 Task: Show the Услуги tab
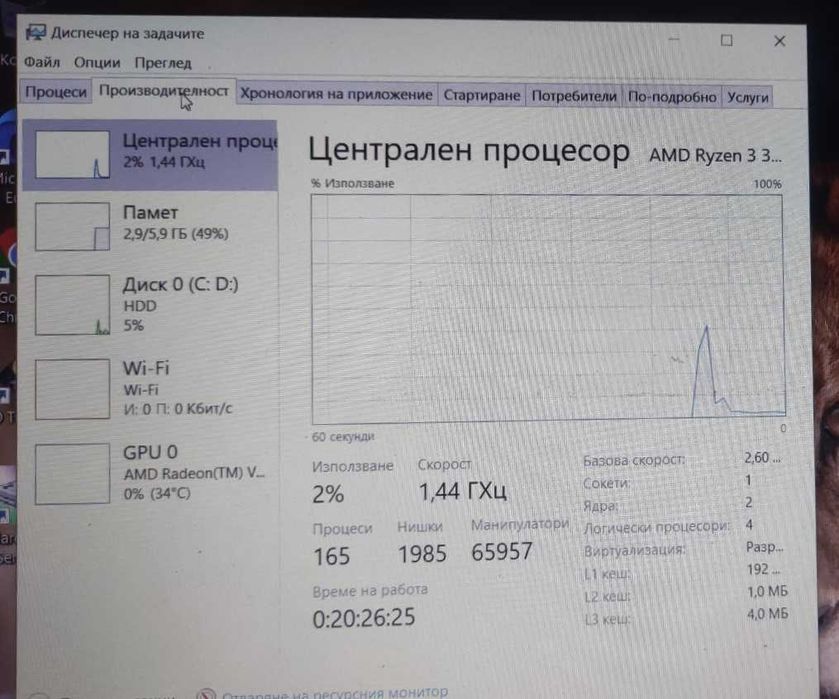tap(748, 97)
